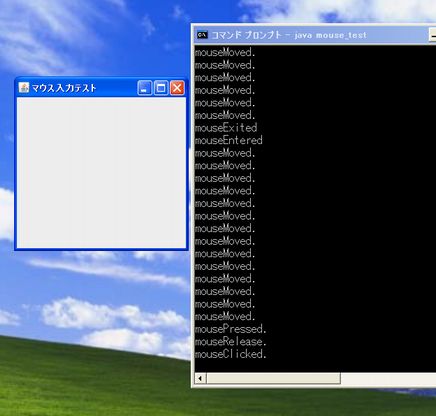The height and width of the screenshot is (416, 436).
Task: Click the console horizontal scrollbar thumb
Action: [x=273, y=378]
